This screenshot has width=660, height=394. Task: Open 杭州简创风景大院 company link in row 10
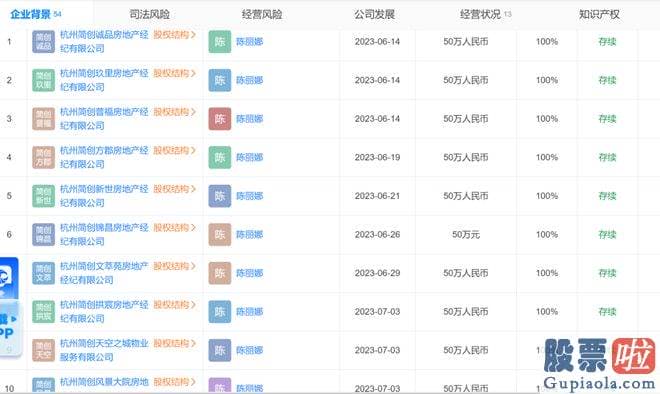[104, 382]
